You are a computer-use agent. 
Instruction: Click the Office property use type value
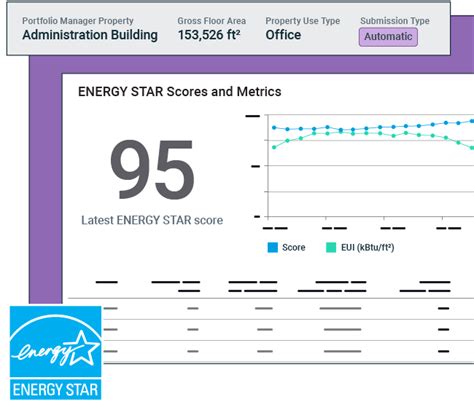pos(283,35)
